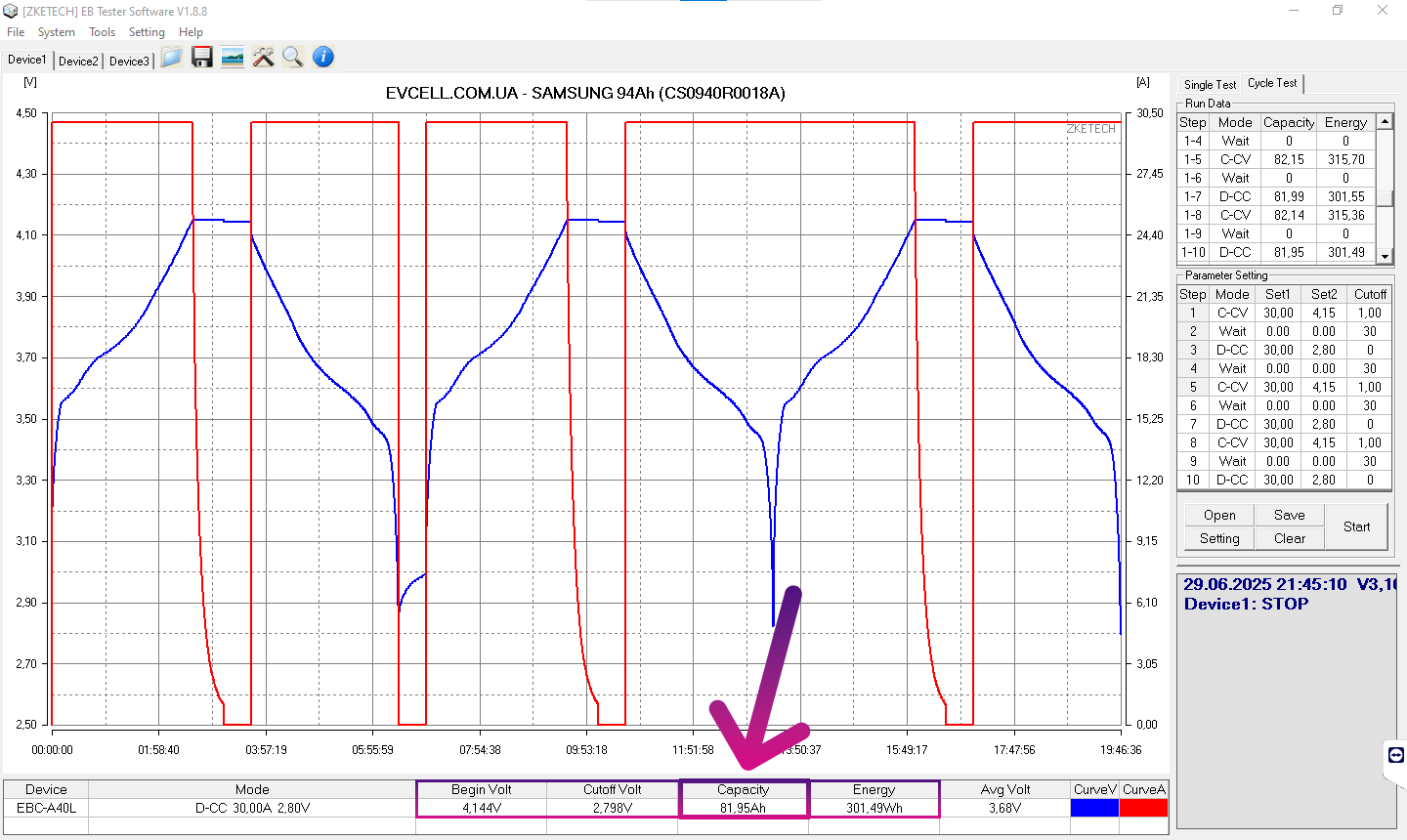Click Mode cell of parameter step 1
The height and width of the screenshot is (840, 1407).
1232,313
